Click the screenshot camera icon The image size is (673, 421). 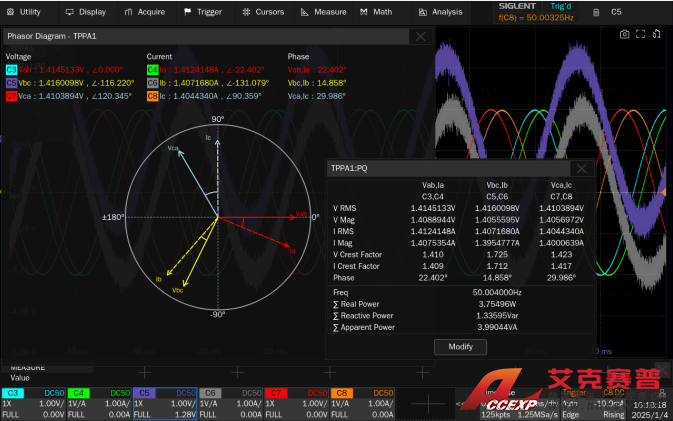pyautogui.click(x=624, y=34)
